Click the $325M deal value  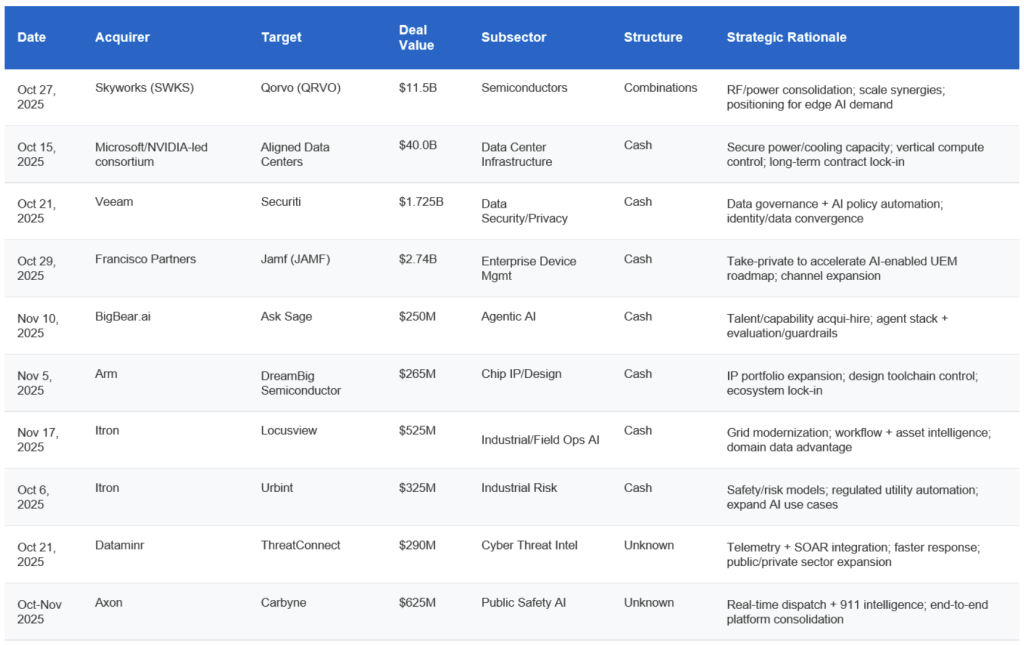pos(417,488)
